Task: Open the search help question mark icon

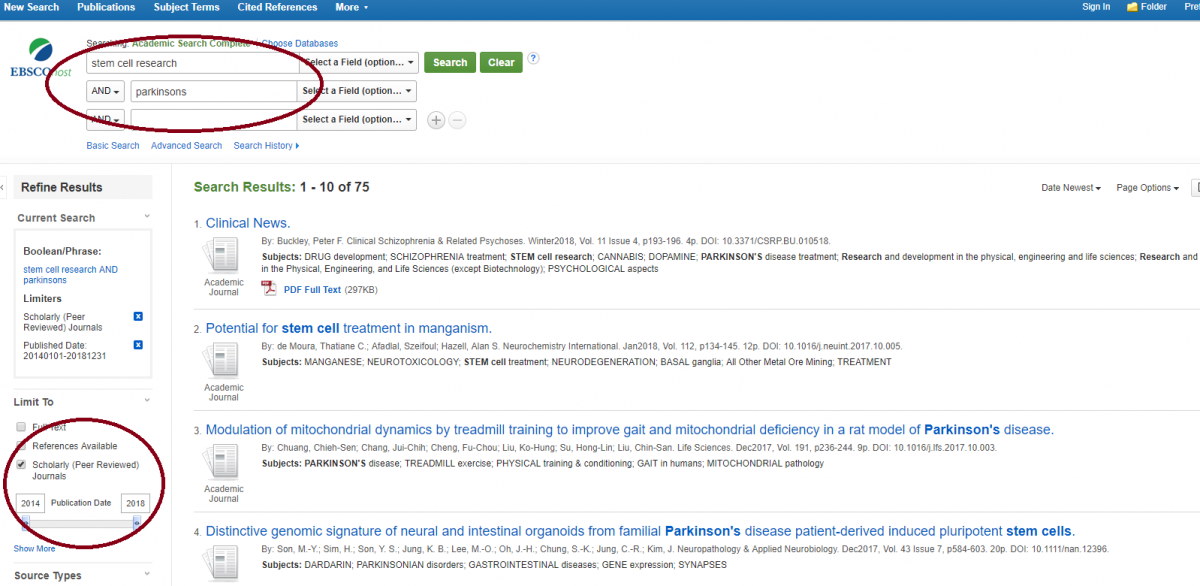Action: tap(533, 58)
